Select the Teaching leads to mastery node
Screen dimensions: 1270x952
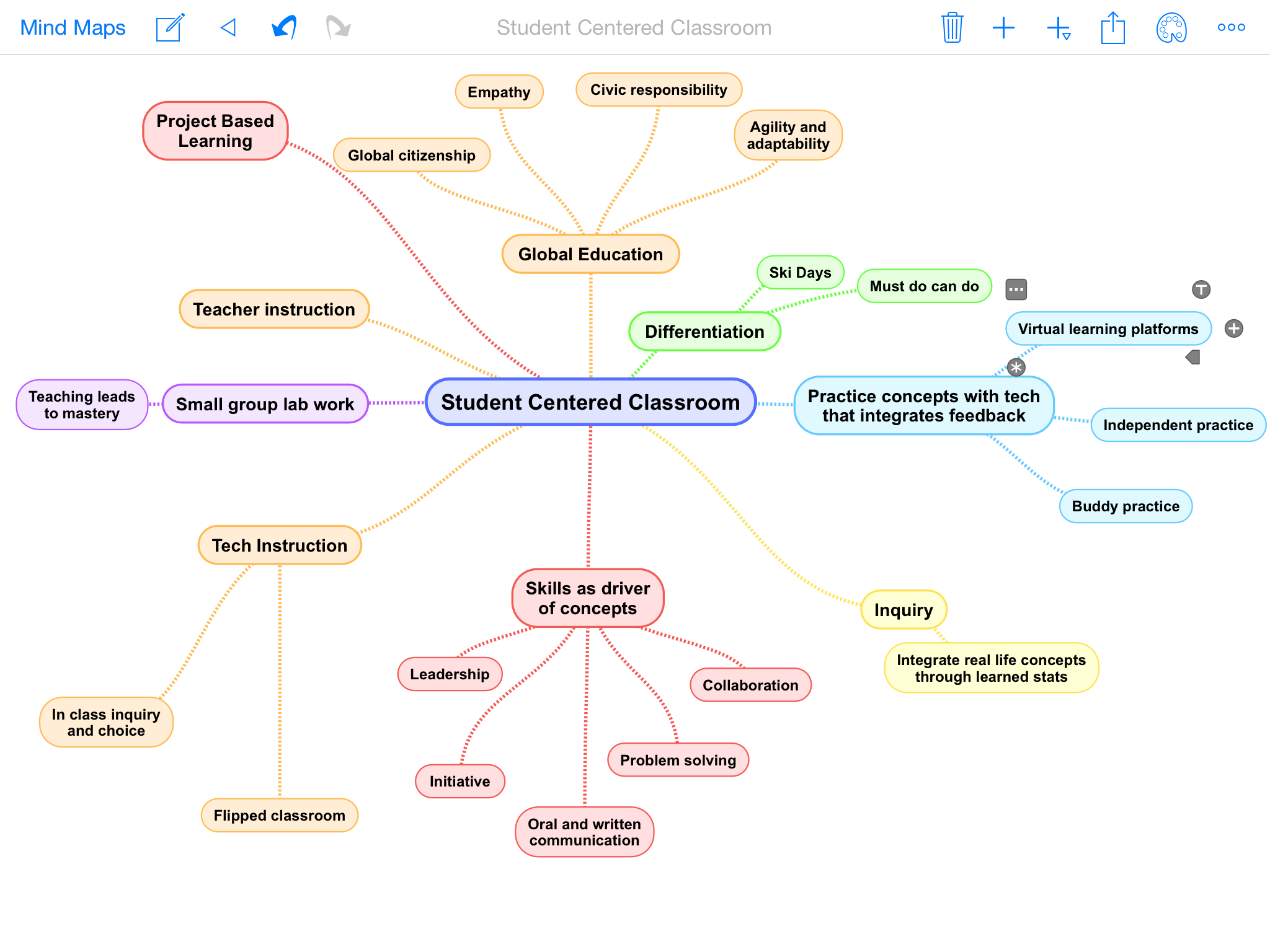82,405
